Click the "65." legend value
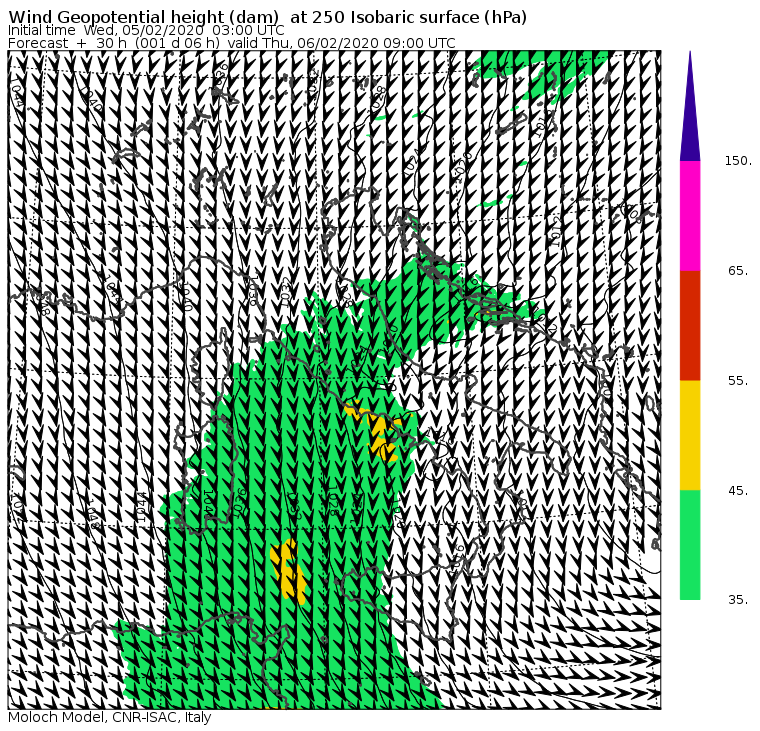The width and height of the screenshot is (760, 731). click(x=738, y=271)
